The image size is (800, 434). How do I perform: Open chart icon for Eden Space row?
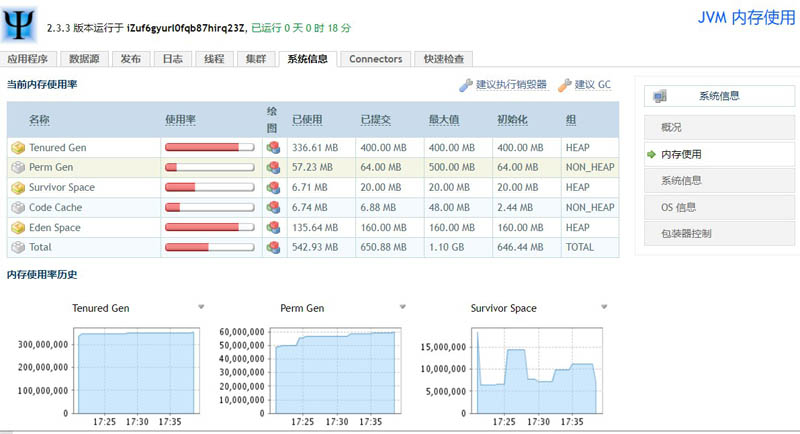coord(273,227)
